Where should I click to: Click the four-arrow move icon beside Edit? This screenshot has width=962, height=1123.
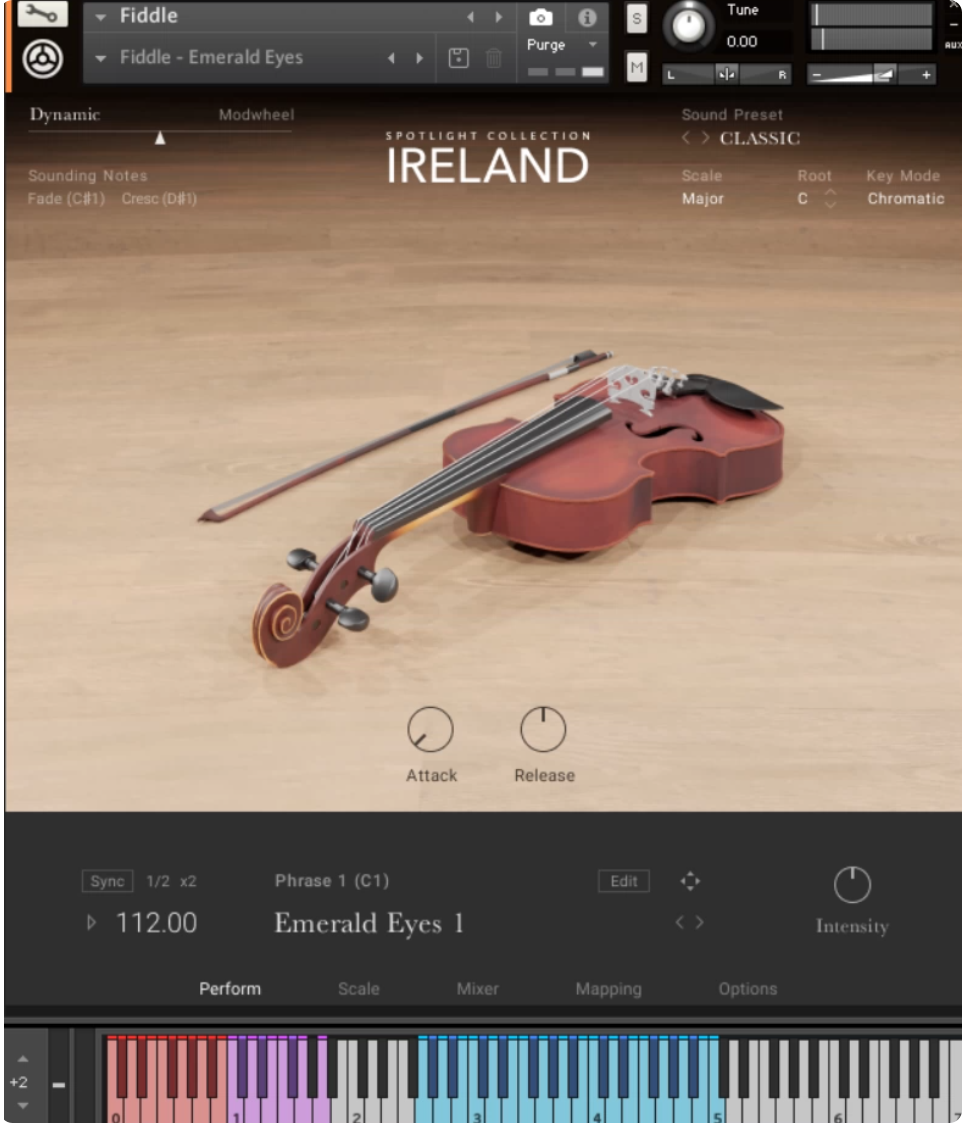[690, 881]
